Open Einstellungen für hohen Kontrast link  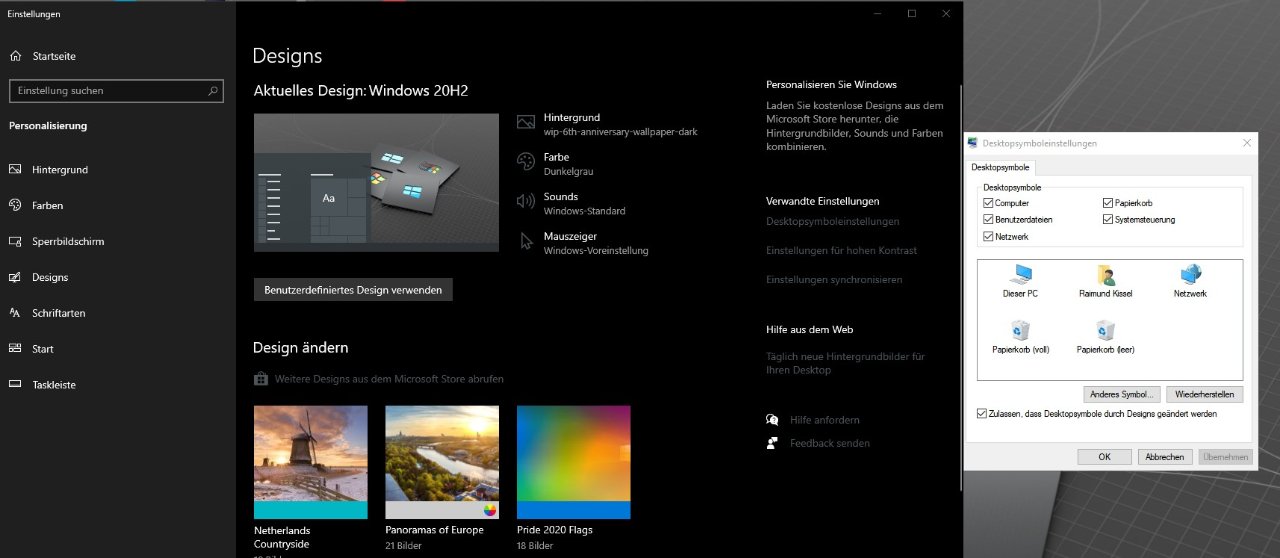tap(841, 251)
